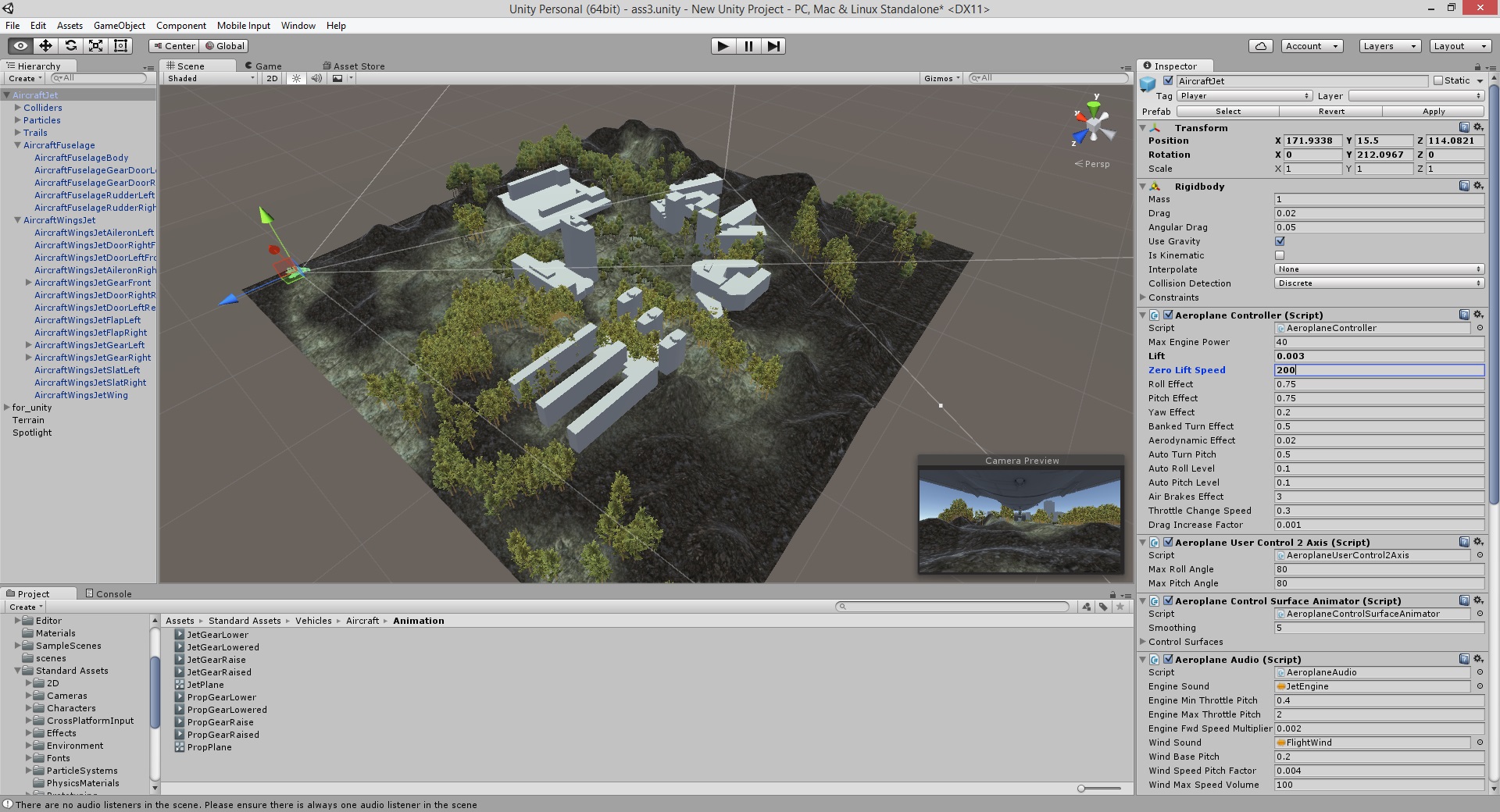This screenshot has height=812, width=1500.
Task: Collapse the AircraftWingsJet hierarchy item
Action: (x=17, y=220)
